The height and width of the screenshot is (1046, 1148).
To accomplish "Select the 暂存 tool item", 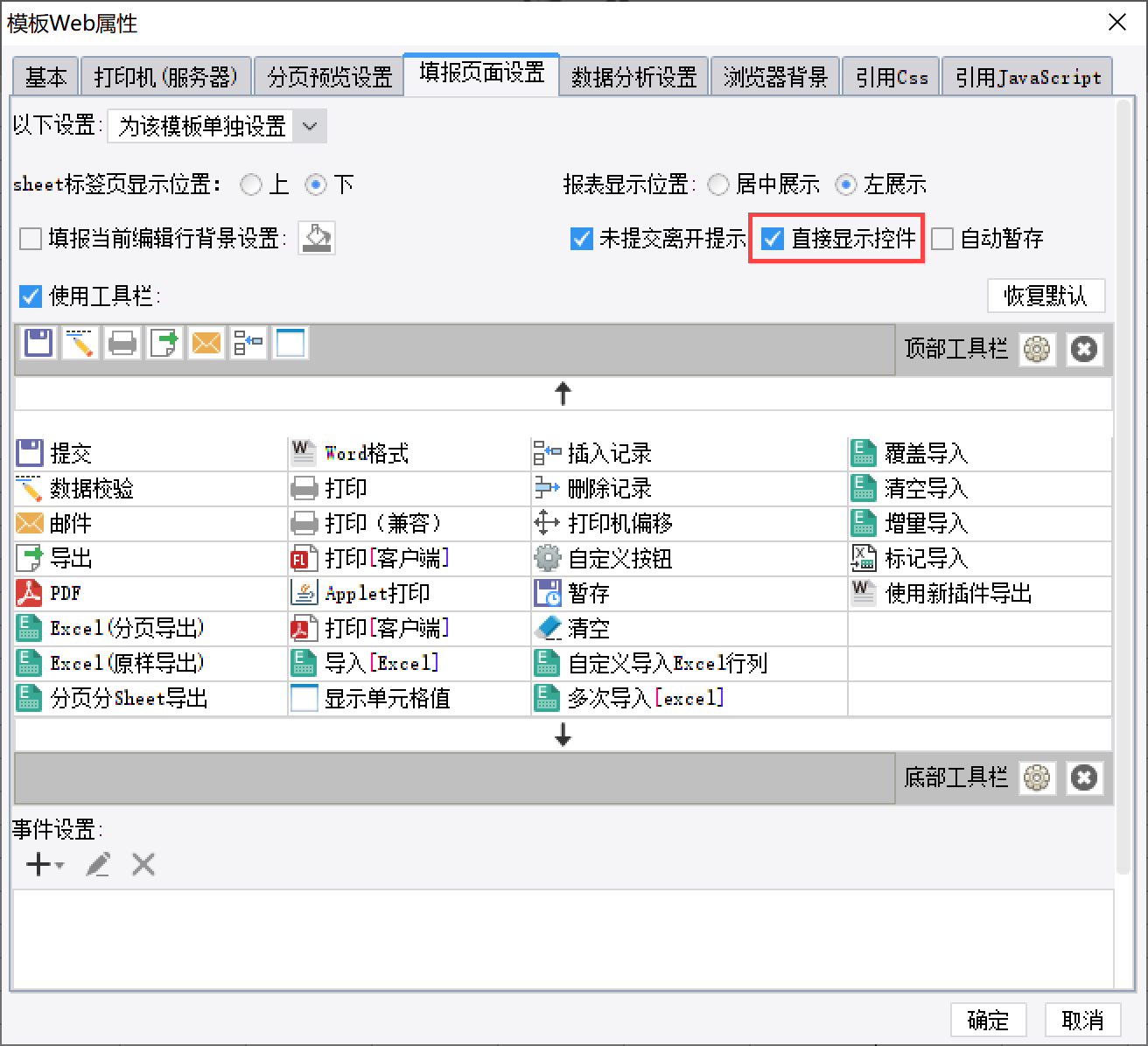I will pos(689,593).
